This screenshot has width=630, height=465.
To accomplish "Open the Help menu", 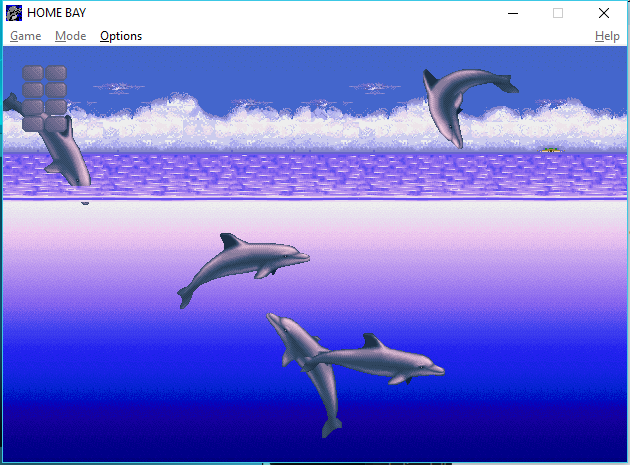I will pyautogui.click(x=607, y=36).
